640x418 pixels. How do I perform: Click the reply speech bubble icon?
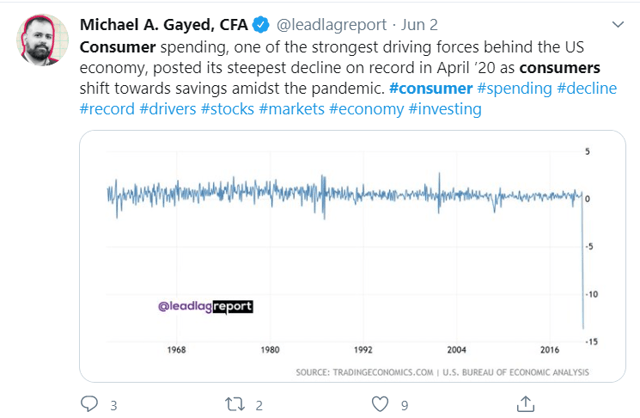click(x=89, y=404)
